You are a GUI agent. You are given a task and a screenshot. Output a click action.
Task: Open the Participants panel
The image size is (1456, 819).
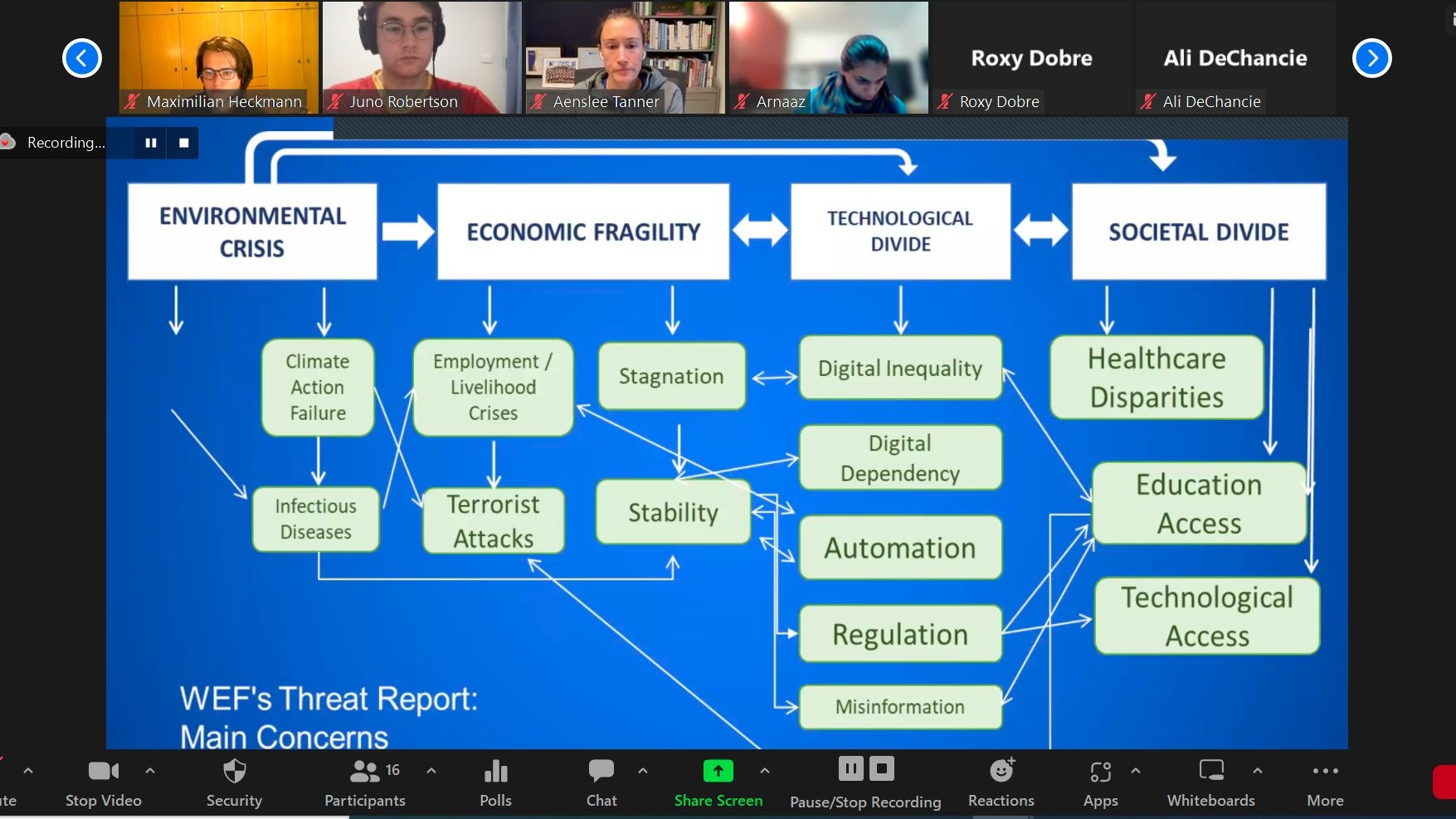(x=365, y=773)
